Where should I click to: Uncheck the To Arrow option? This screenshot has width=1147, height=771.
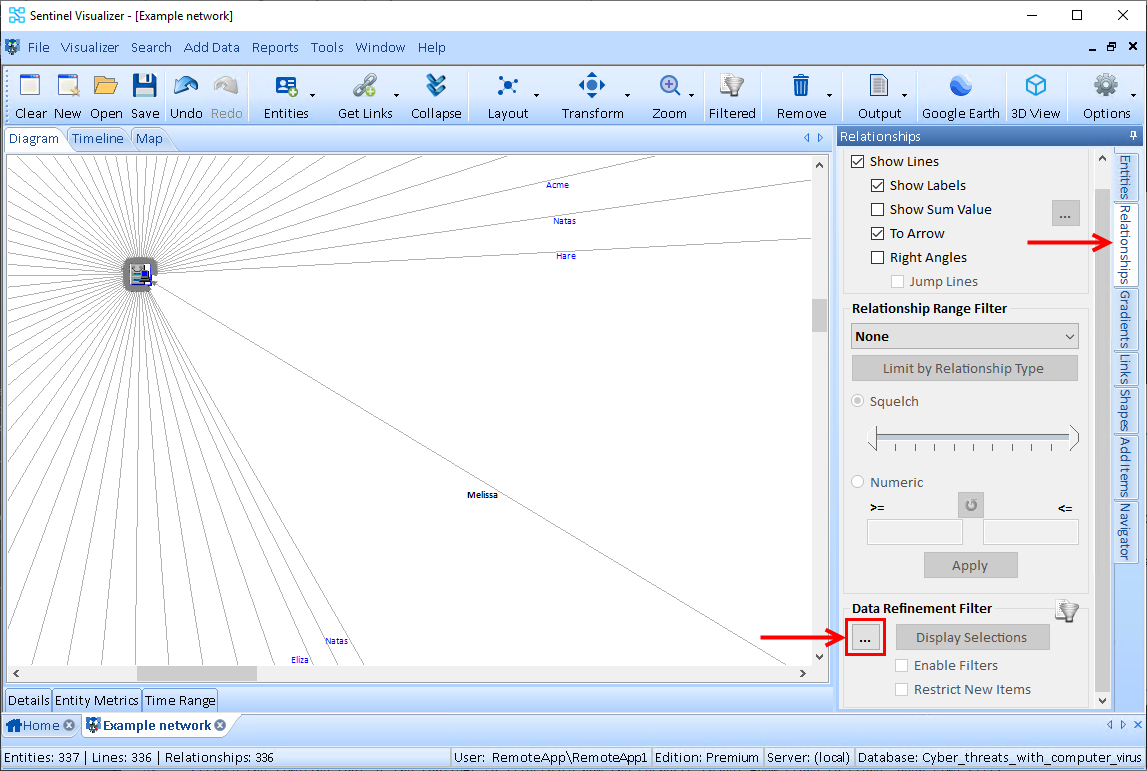point(878,233)
